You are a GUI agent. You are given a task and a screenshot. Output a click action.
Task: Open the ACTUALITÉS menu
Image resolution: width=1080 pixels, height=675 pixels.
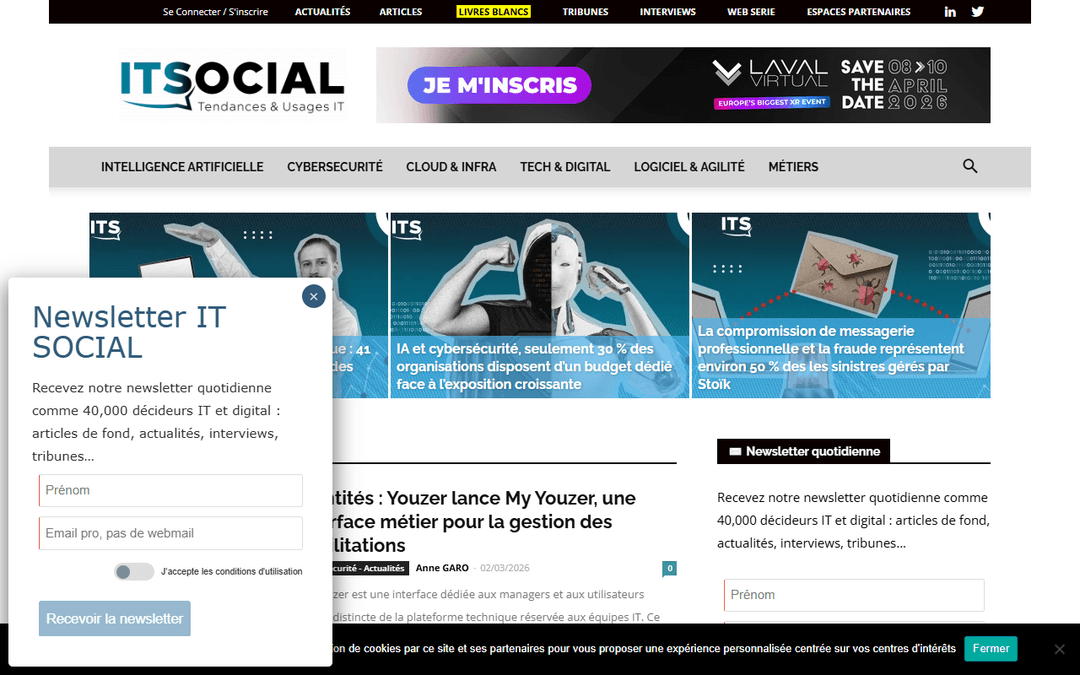322,12
